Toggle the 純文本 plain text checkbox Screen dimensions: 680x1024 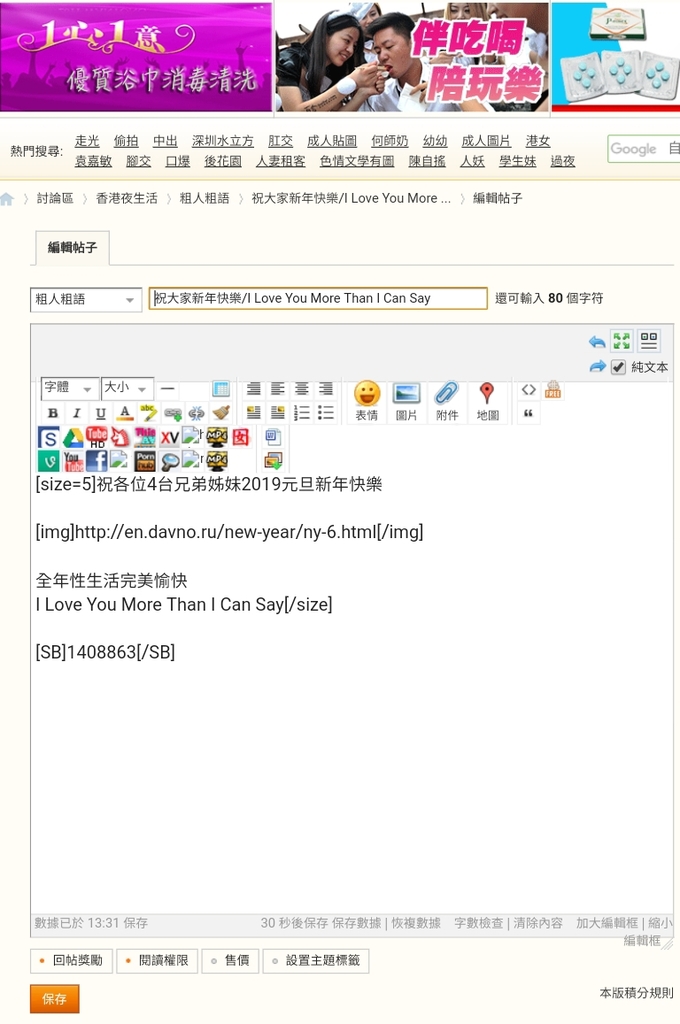click(619, 367)
